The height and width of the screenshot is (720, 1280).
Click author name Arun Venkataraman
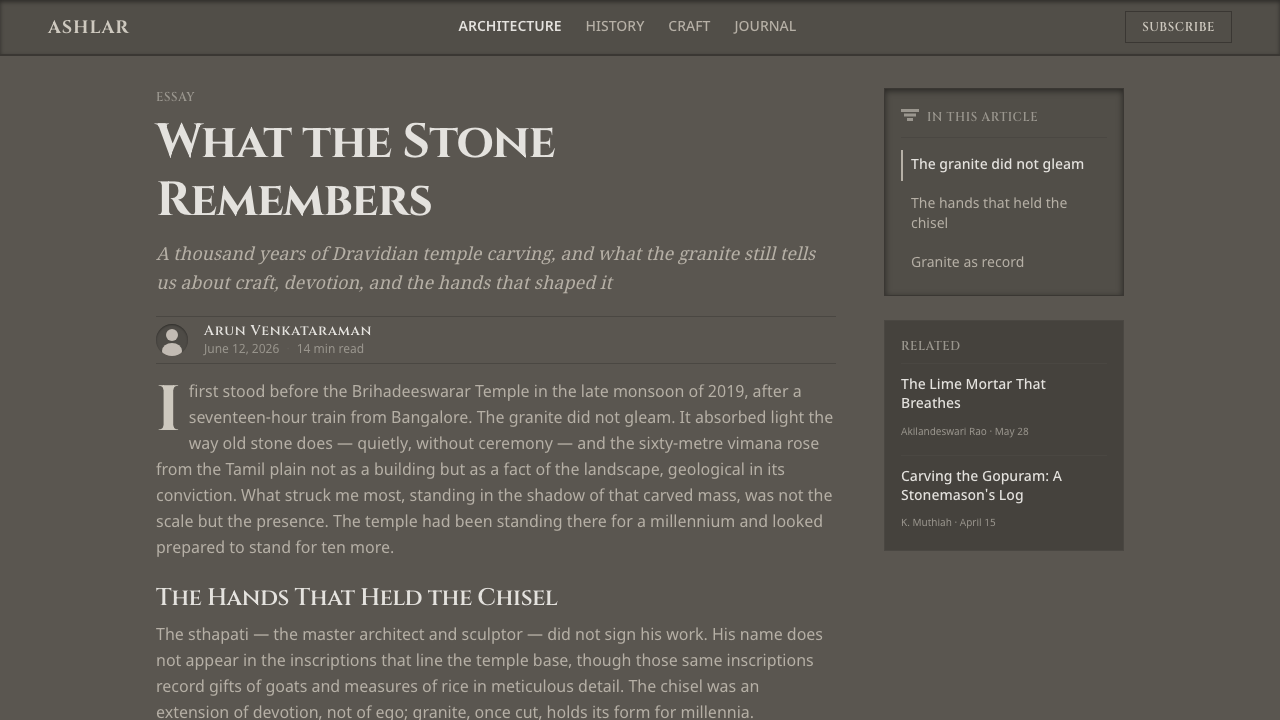(x=287, y=330)
